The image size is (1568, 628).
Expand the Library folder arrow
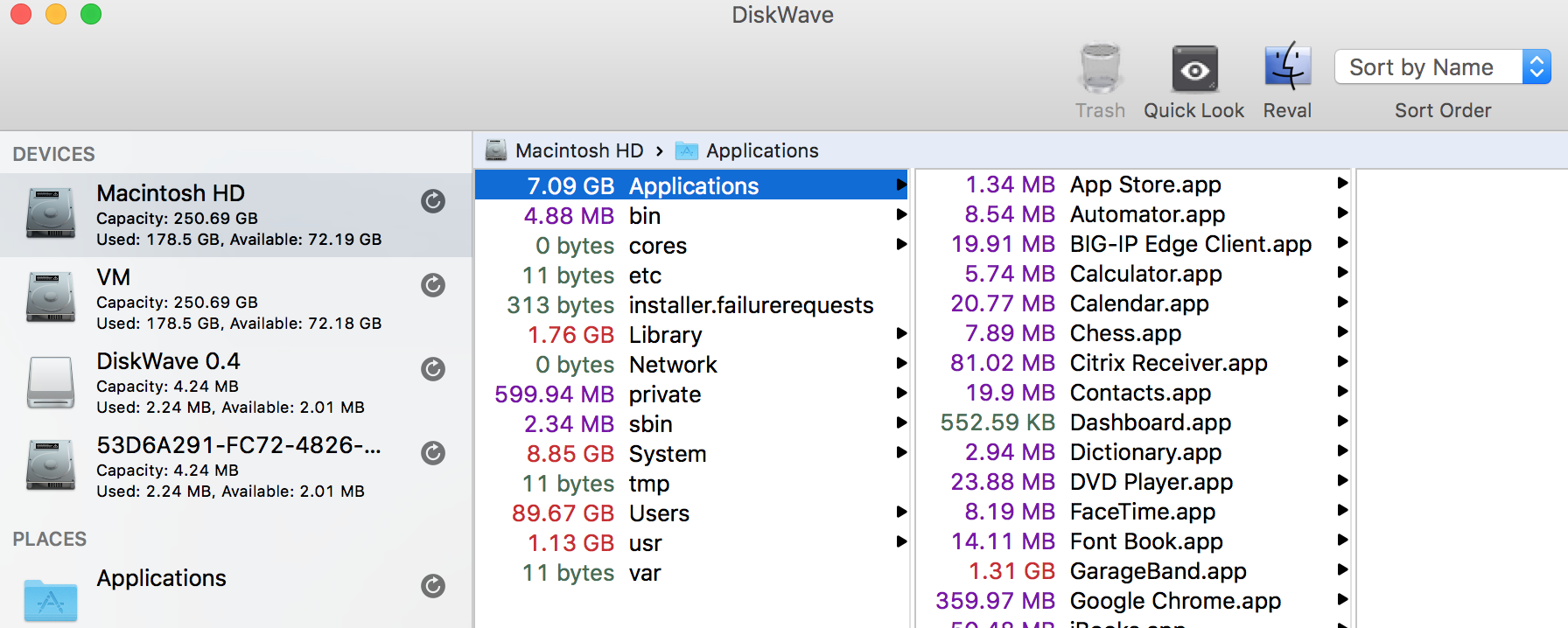(901, 333)
